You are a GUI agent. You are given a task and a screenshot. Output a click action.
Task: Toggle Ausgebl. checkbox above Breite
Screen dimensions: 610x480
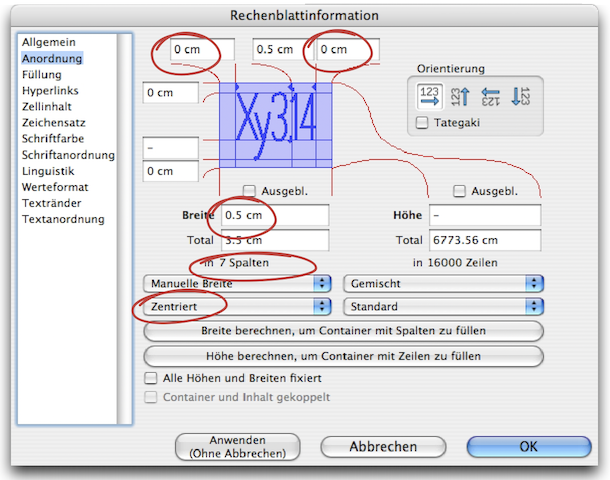[x=250, y=191]
